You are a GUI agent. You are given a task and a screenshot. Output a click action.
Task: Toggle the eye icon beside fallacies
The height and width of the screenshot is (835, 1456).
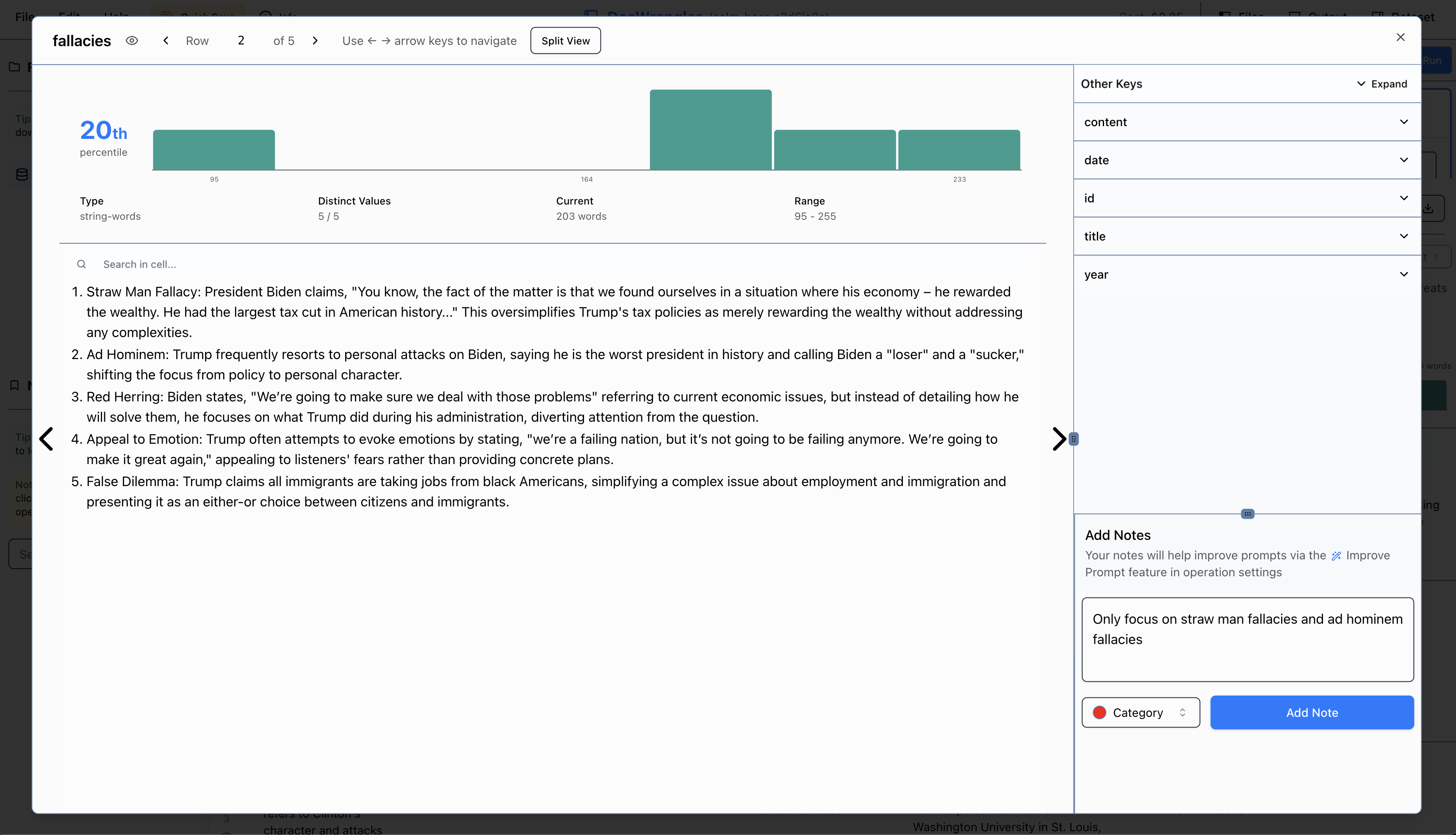(x=132, y=41)
